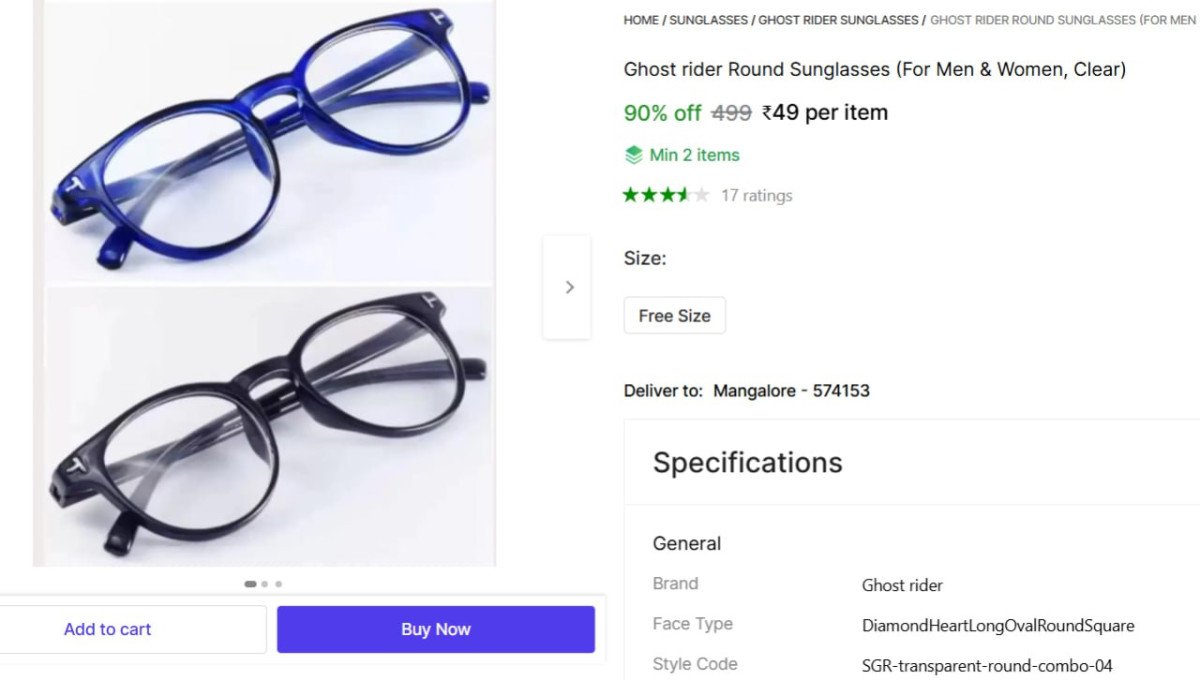Expand the Specifications section header
Screen dimensions: 1200x680
click(747, 463)
